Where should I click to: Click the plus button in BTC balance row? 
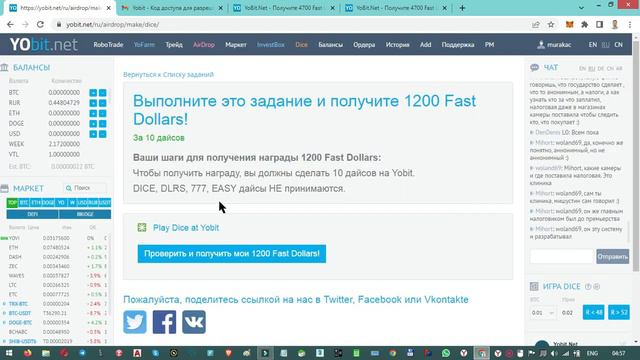tap(93, 93)
